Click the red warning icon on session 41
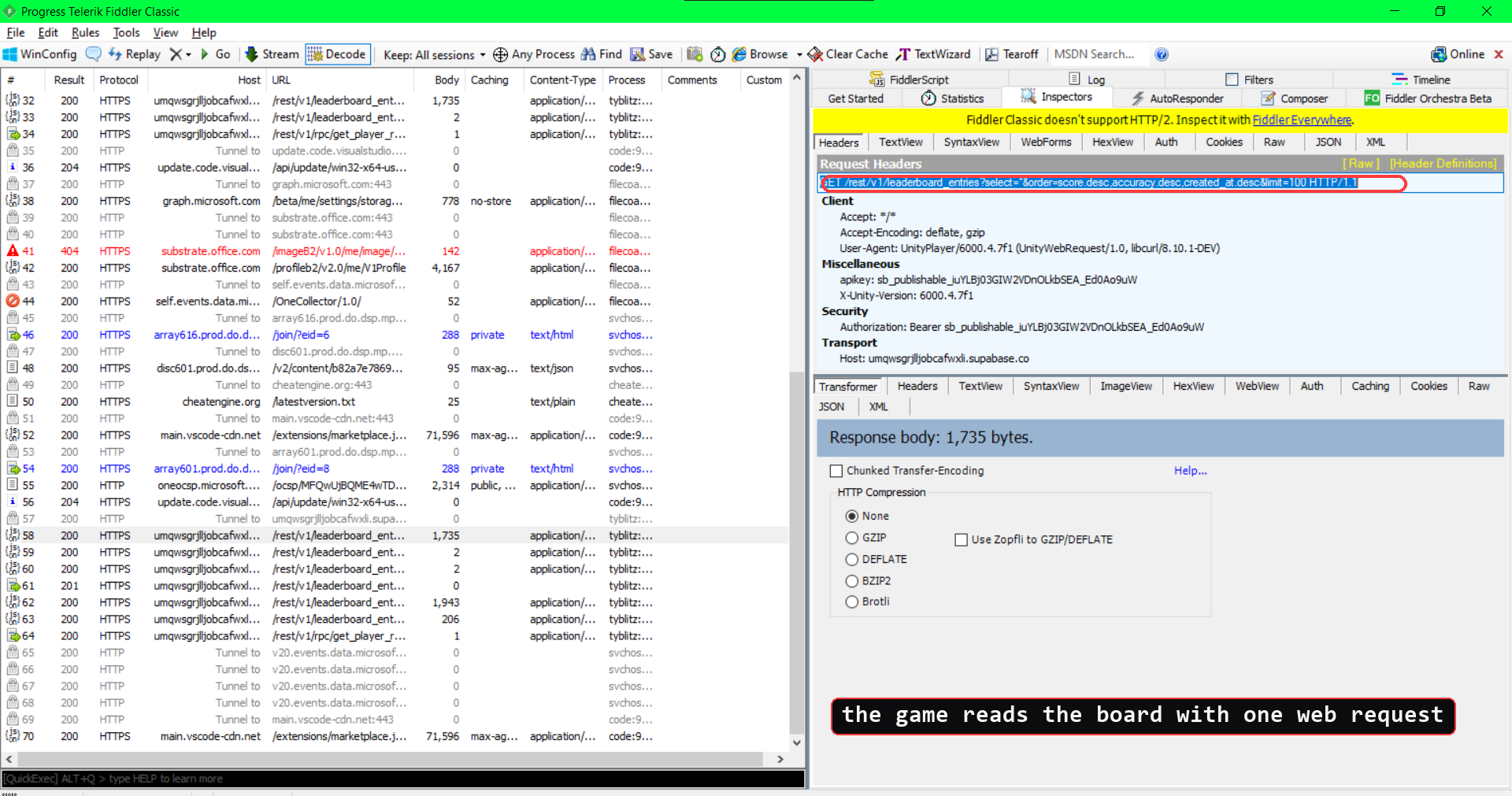The image size is (1512, 796). pos(13,251)
